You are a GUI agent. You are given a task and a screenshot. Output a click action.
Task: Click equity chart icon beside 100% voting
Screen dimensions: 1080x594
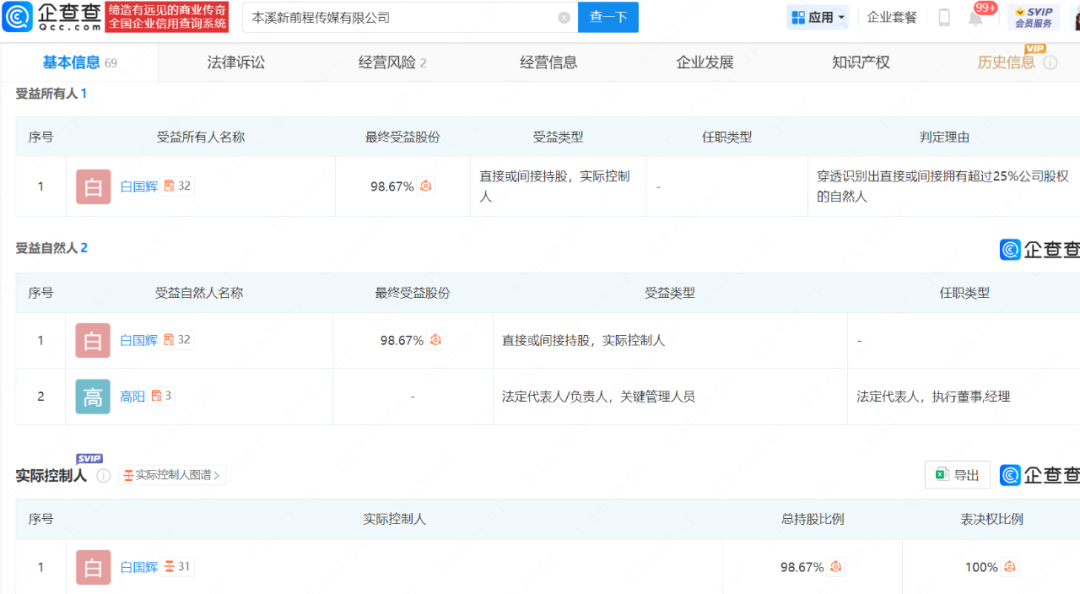click(x=1010, y=567)
